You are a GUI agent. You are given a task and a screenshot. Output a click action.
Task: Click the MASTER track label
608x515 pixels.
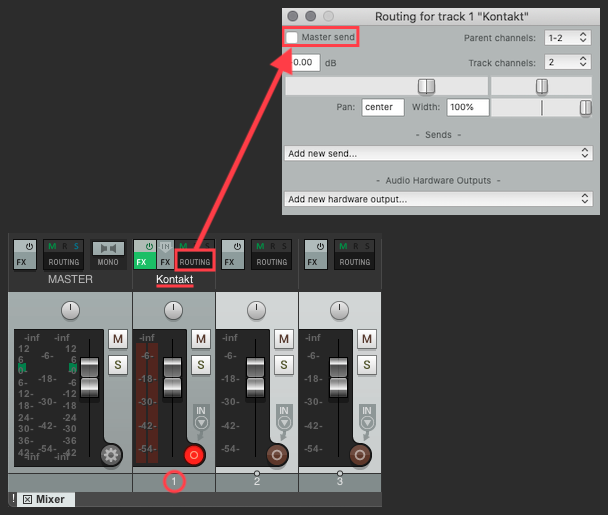click(x=70, y=279)
